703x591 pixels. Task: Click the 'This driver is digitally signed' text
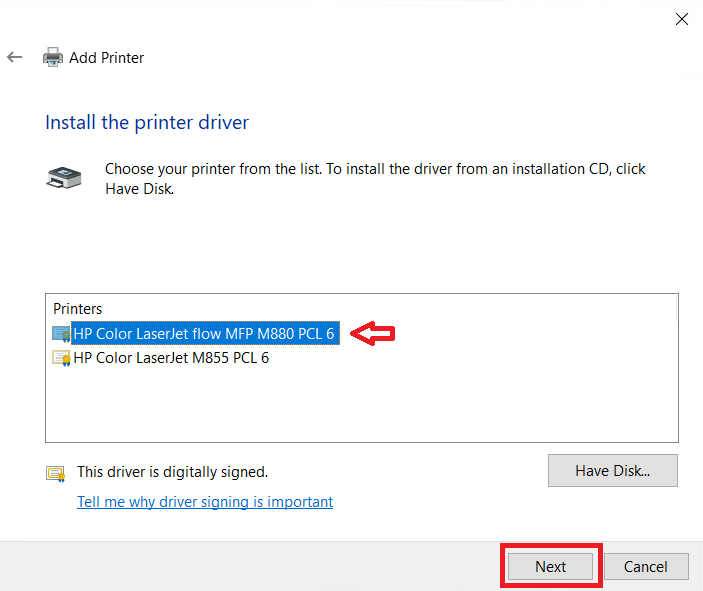[173, 472]
